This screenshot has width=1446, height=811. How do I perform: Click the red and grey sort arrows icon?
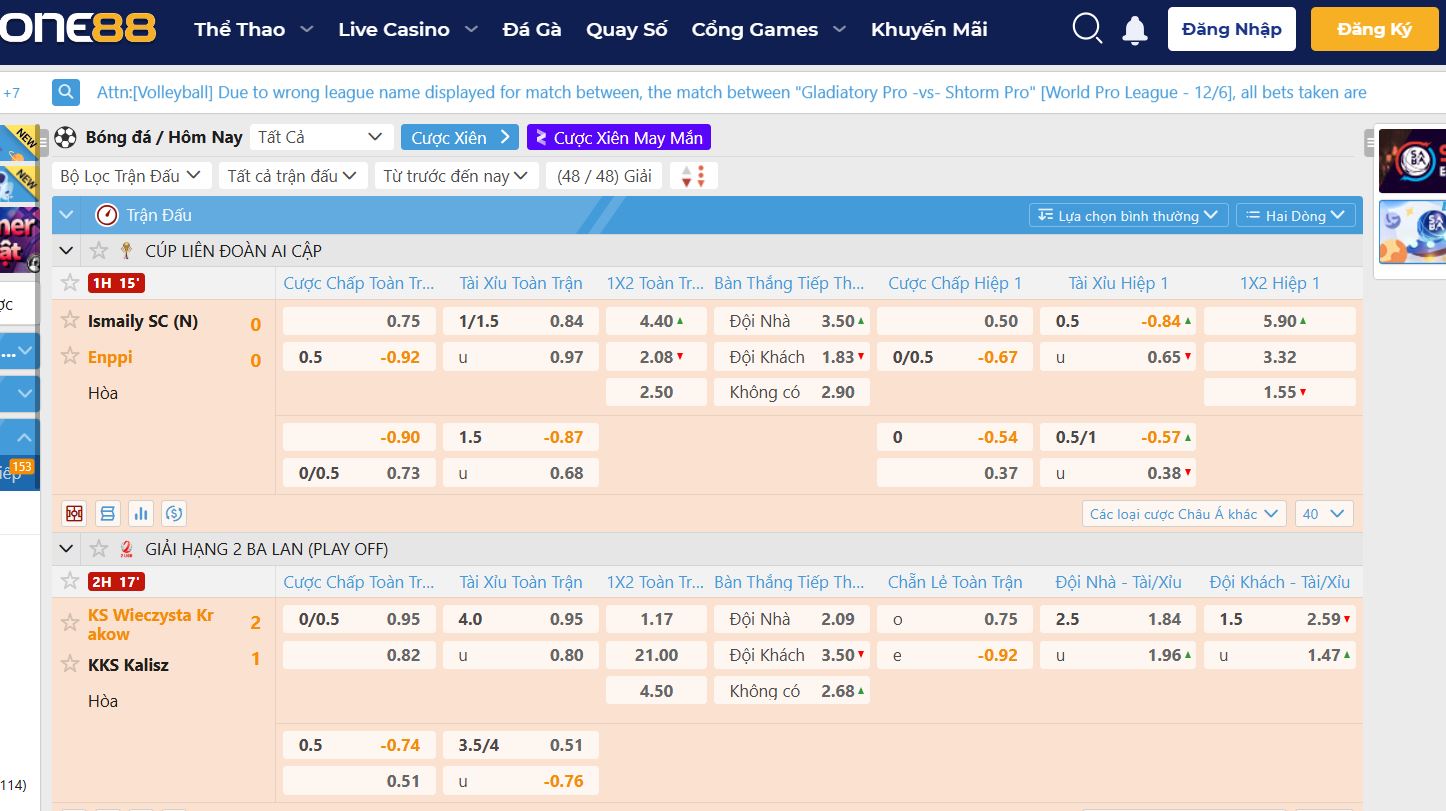[x=694, y=176]
